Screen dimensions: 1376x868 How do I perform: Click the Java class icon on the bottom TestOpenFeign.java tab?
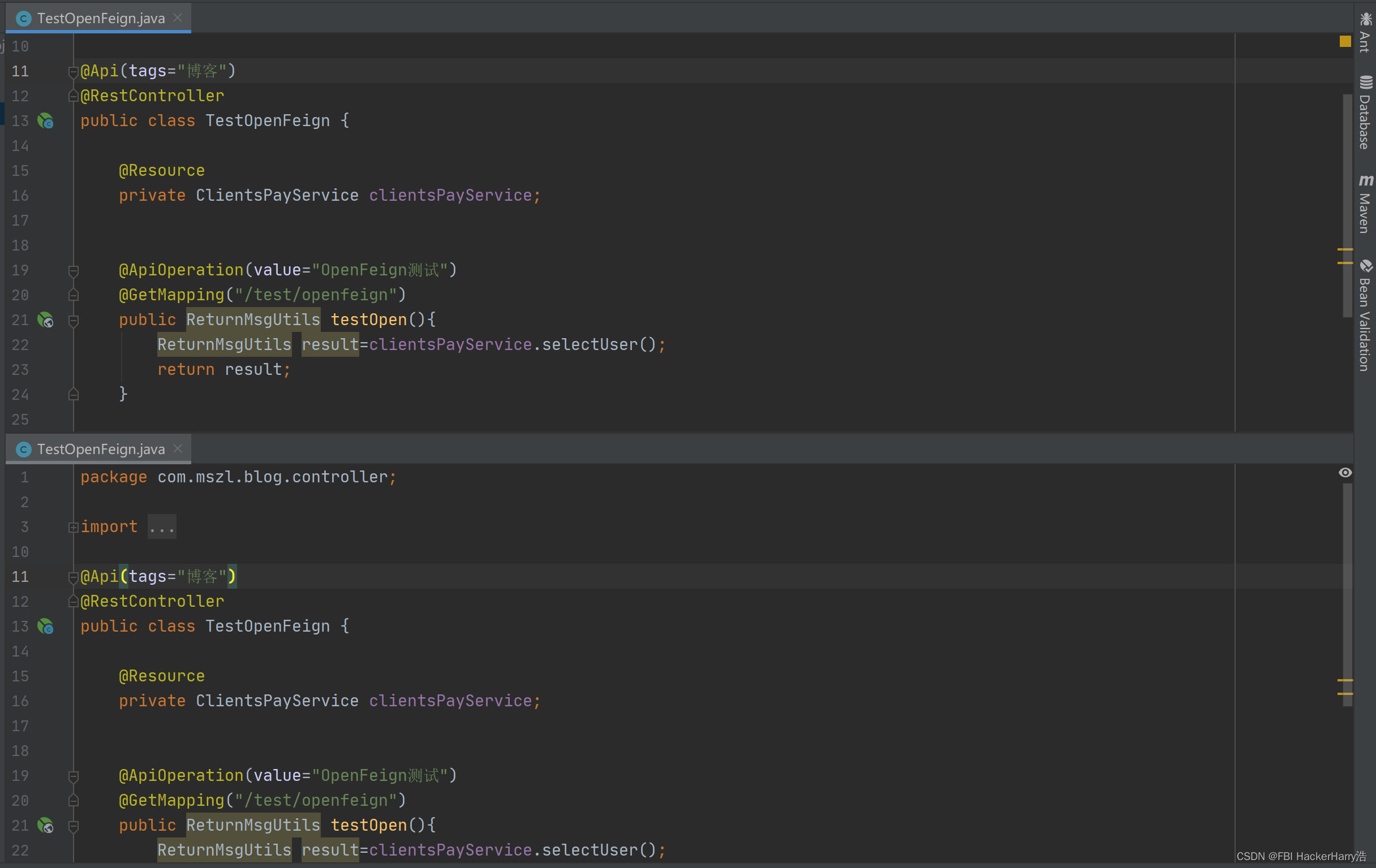pyautogui.click(x=23, y=450)
